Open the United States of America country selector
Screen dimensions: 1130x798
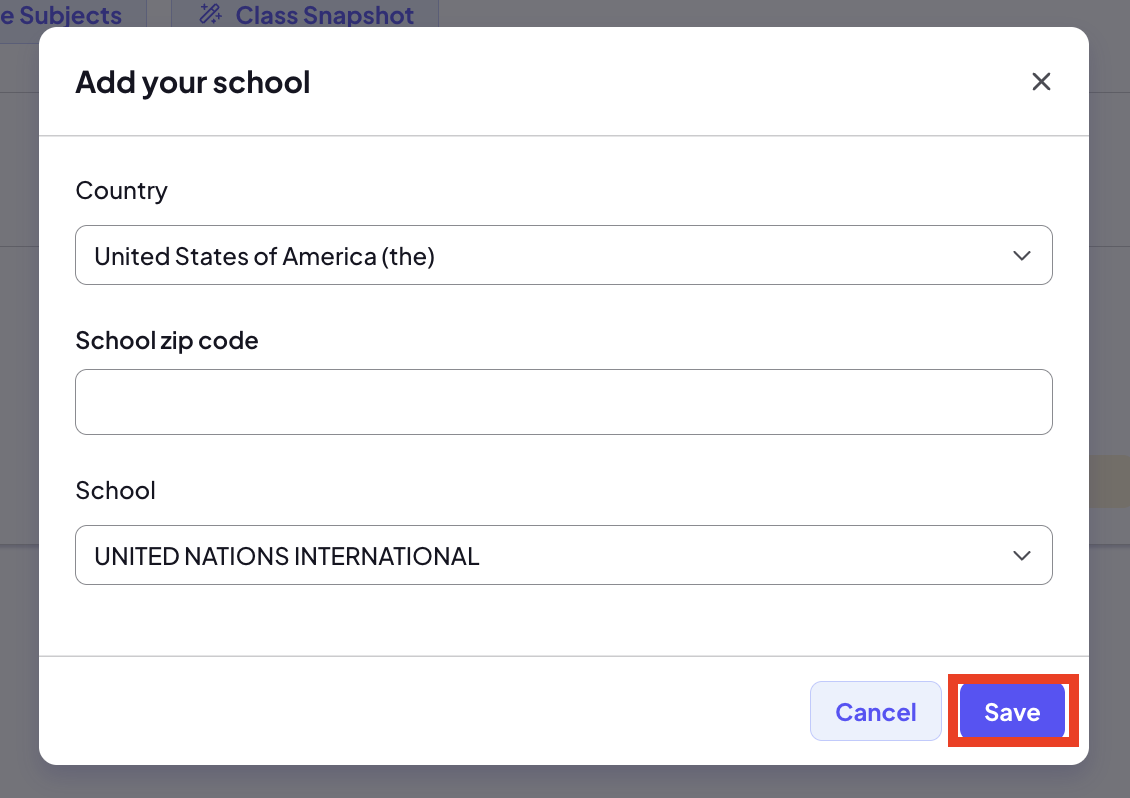[x=564, y=255]
